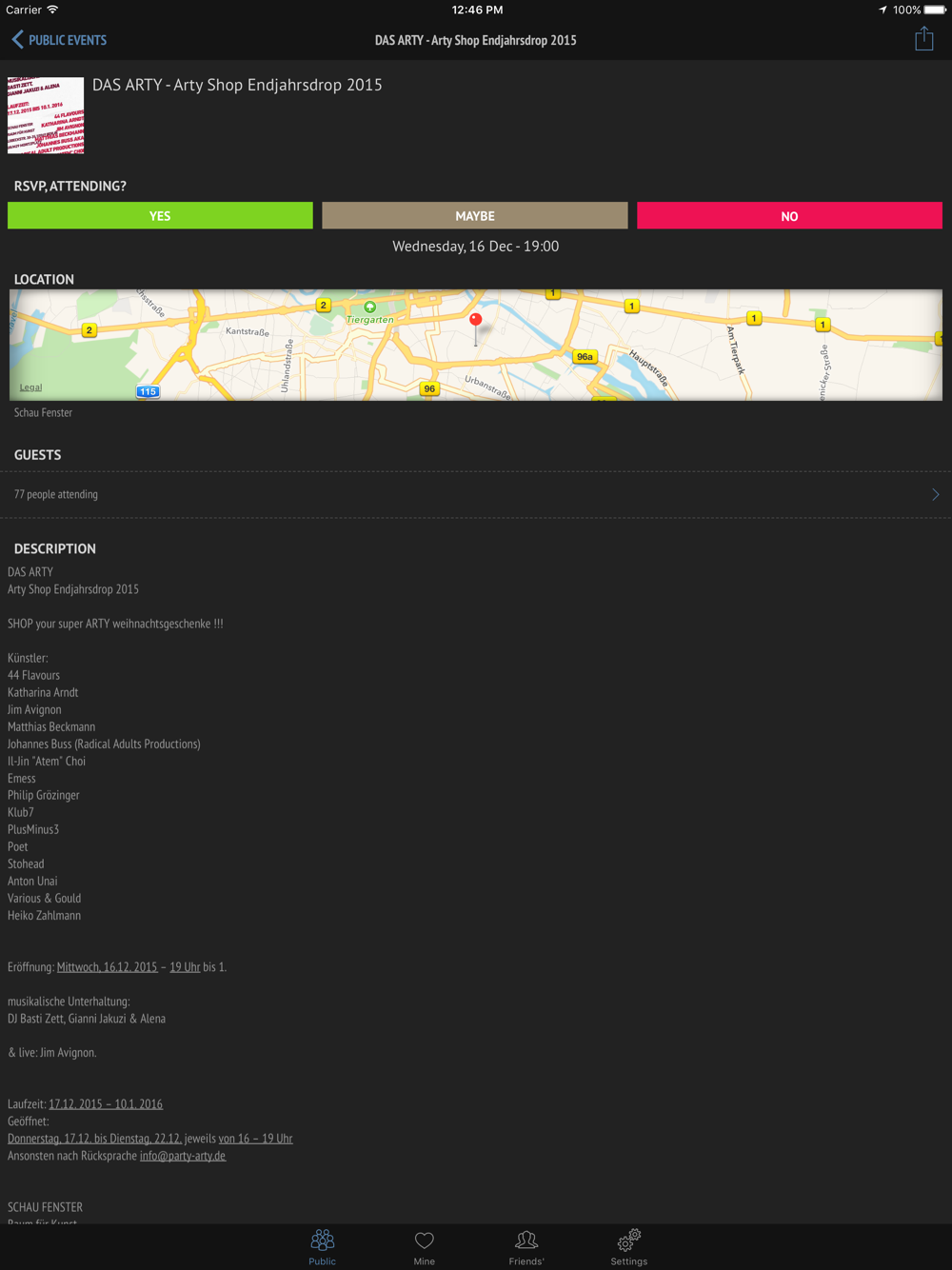Tap artist name 44 Flavours

[33, 675]
